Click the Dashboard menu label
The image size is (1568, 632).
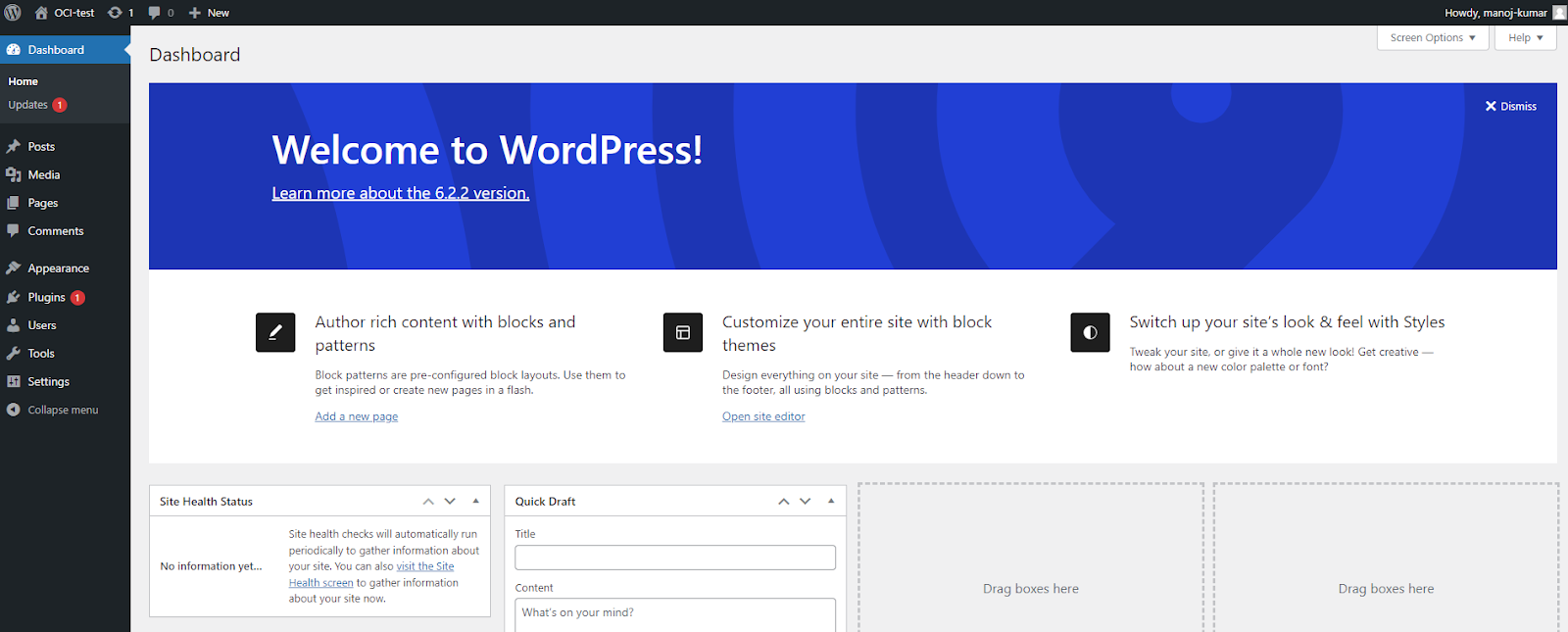point(56,50)
